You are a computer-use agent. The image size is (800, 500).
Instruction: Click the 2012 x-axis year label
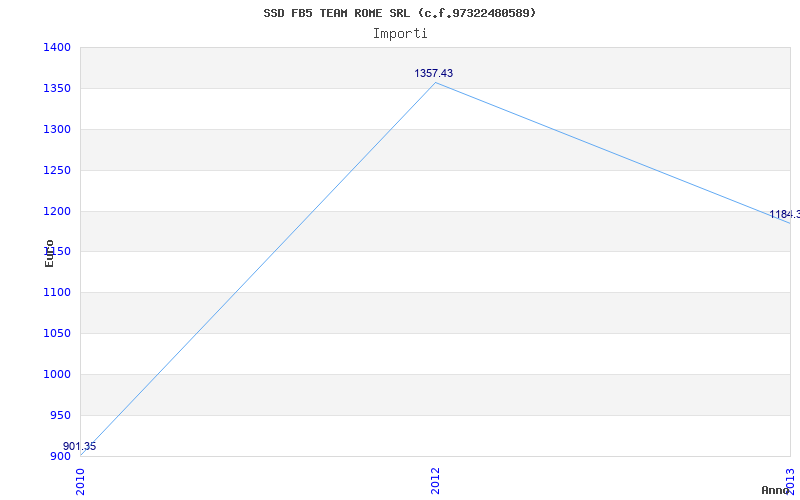(435, 480)
